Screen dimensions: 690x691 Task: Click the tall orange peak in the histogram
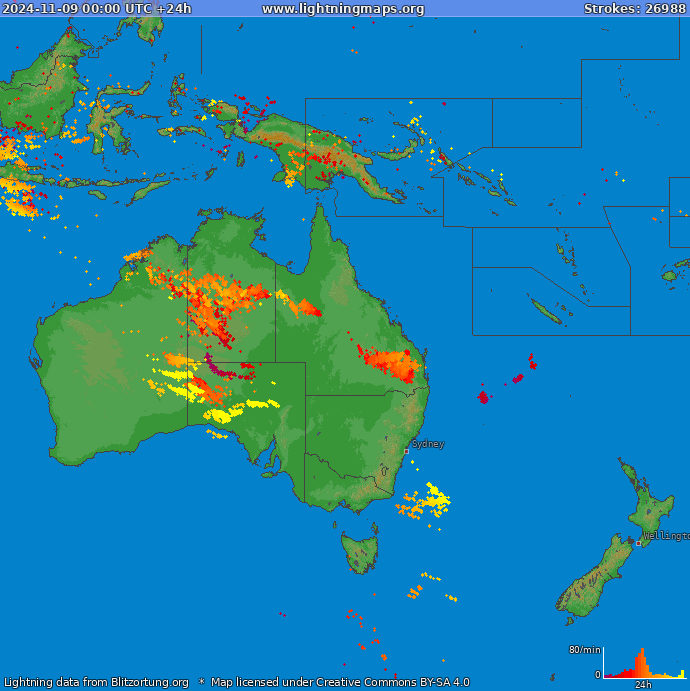point(641,662)
